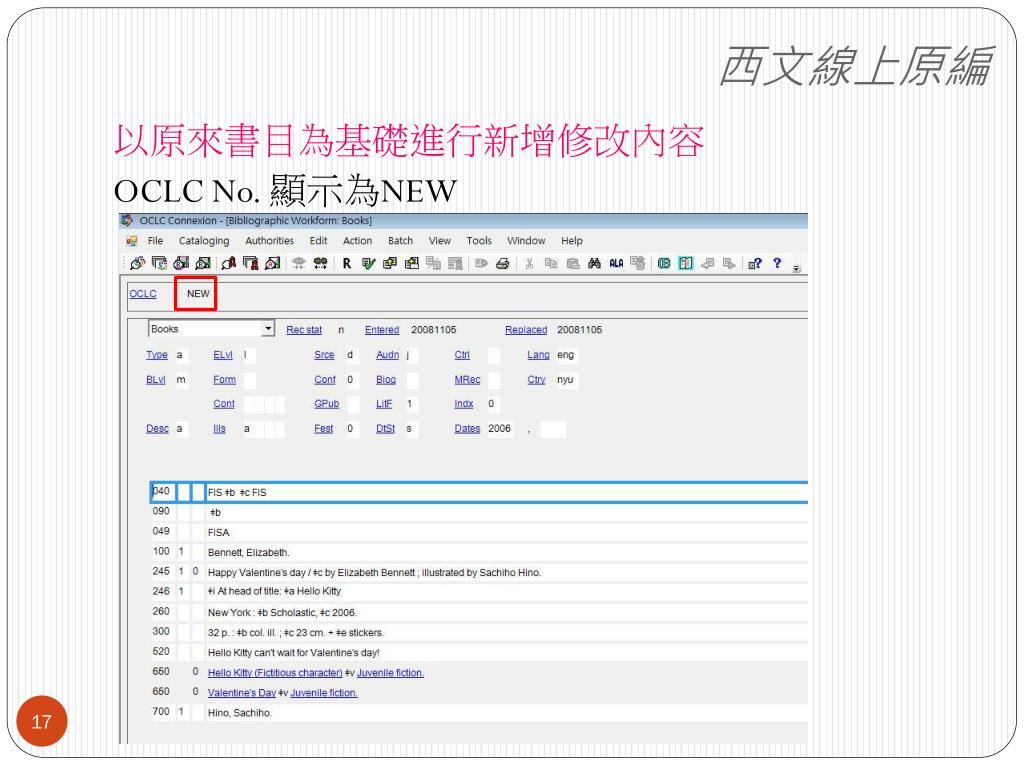Click the Search WorldCat toolbar icon
The height and width of the screenshot is (768, 1024).
pos(138,263)
